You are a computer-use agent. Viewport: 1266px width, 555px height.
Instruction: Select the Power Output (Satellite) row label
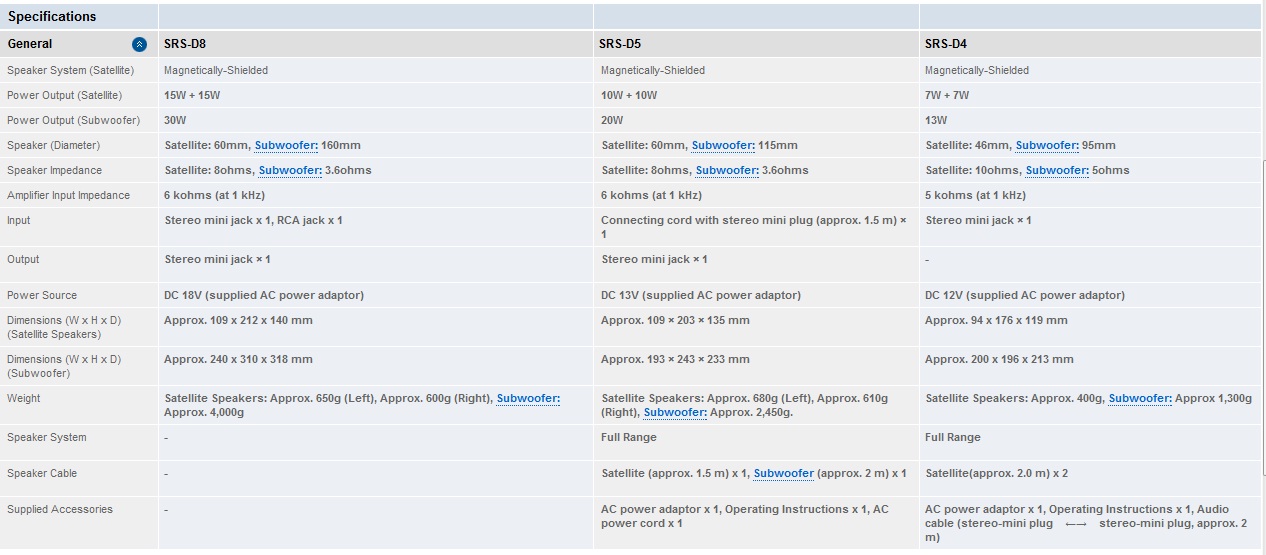pyautogui.click(x=64, y=95)
